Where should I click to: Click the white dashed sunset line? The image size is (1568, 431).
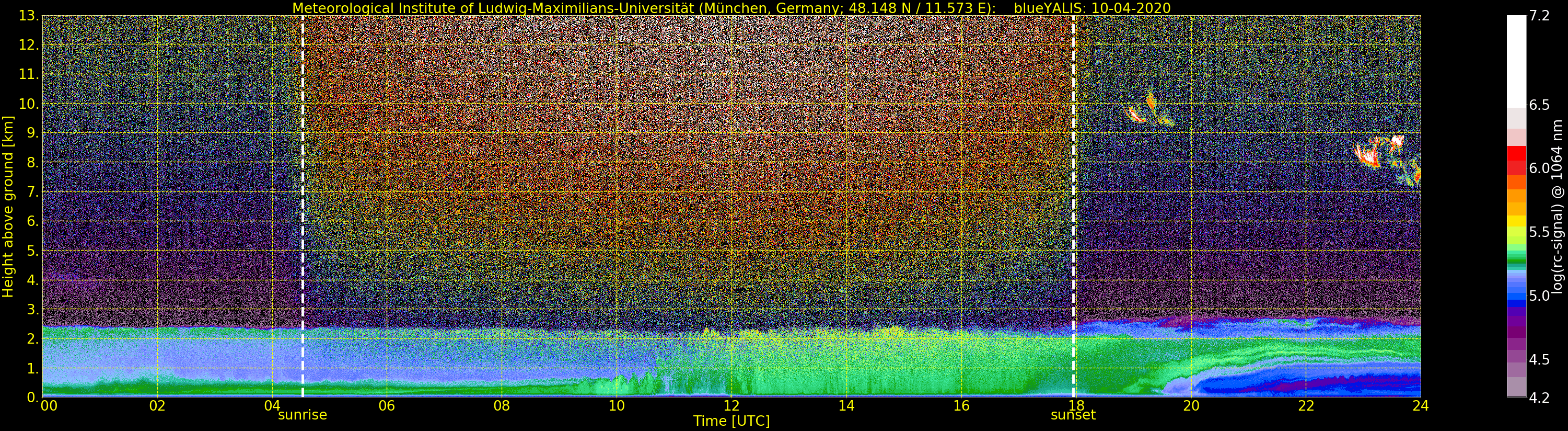[1073, 206]
